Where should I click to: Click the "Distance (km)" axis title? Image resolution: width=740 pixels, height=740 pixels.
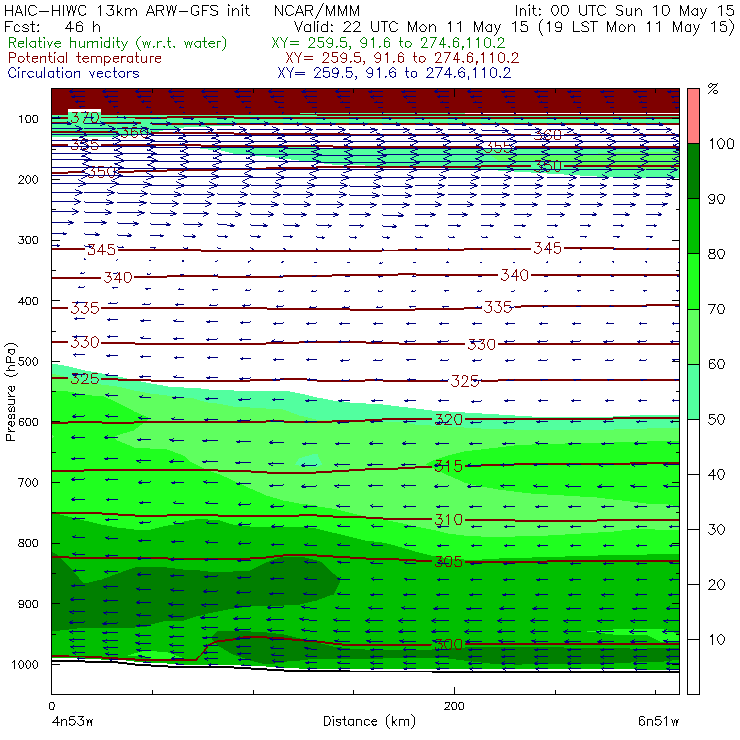click(x=369, y=721)
